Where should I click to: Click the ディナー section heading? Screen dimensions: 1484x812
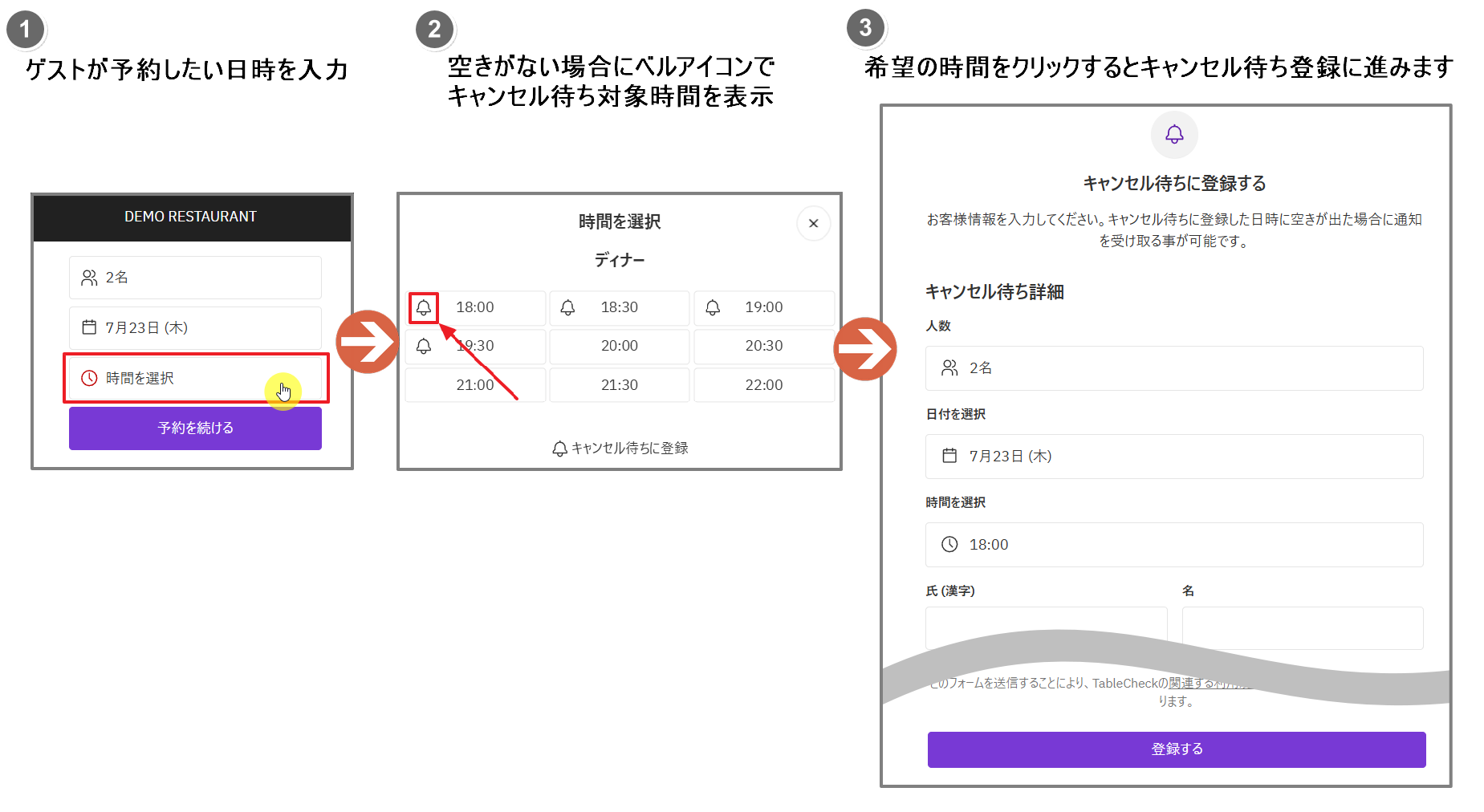click(620, 260)
